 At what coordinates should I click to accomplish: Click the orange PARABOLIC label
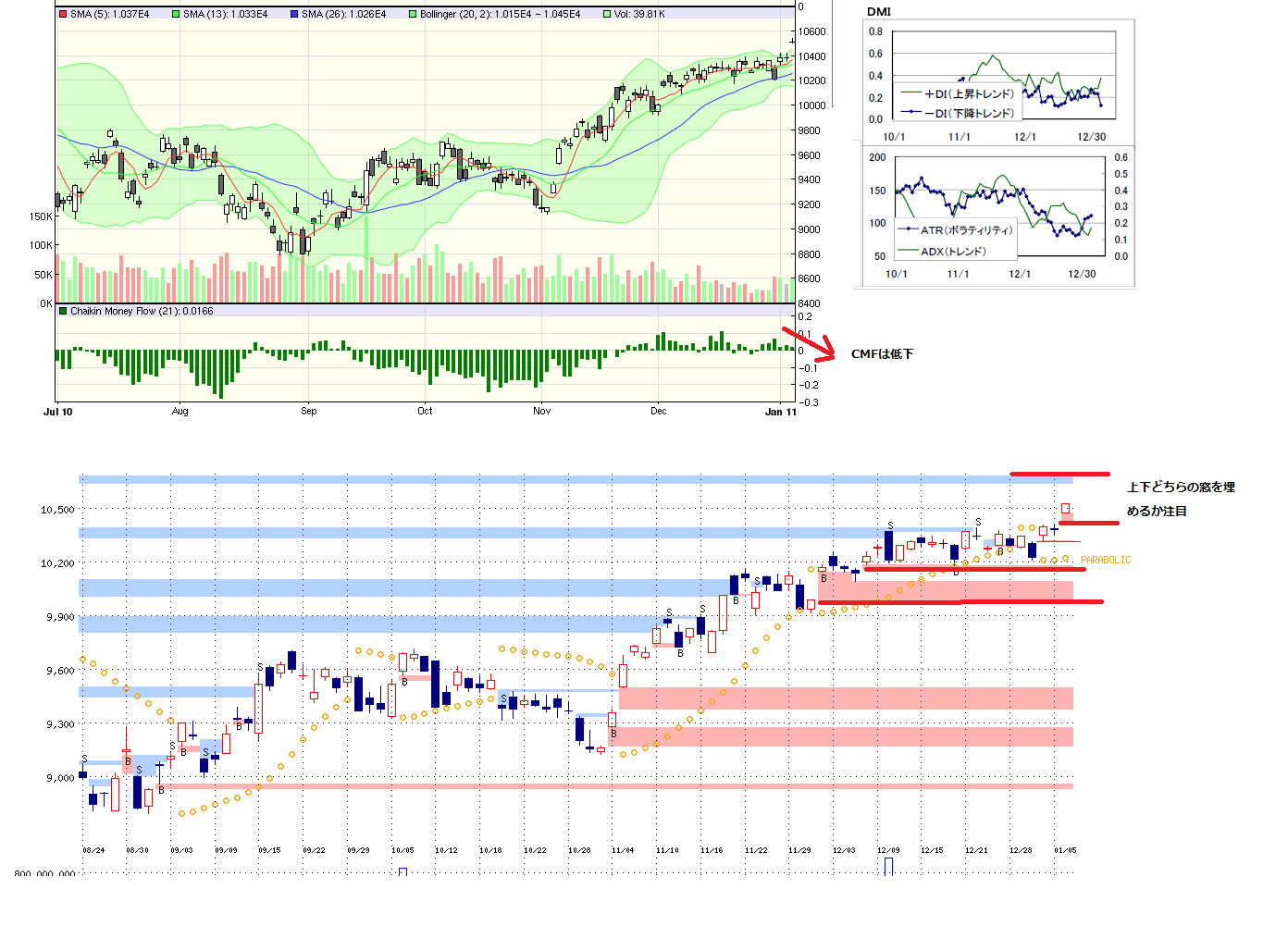click(1105, 561)
